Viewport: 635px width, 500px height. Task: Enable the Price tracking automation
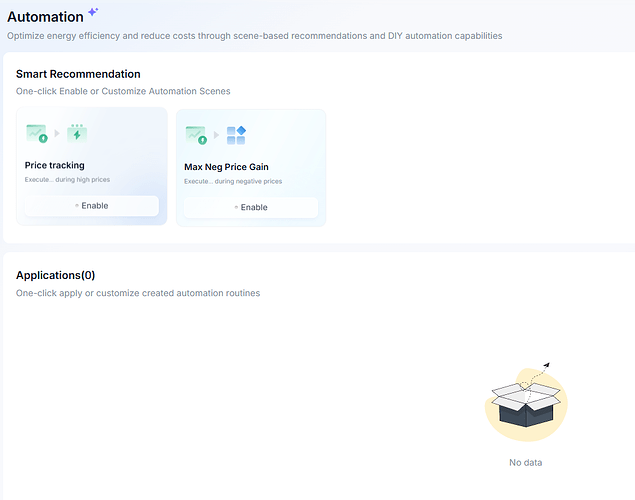[92, 206]
